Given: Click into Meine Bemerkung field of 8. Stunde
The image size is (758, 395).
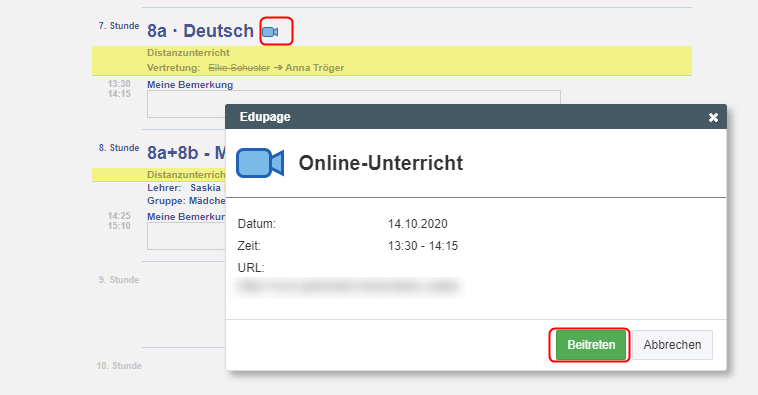Looking at the screenshot, I should pyautogui.click(x=186, y=236).
